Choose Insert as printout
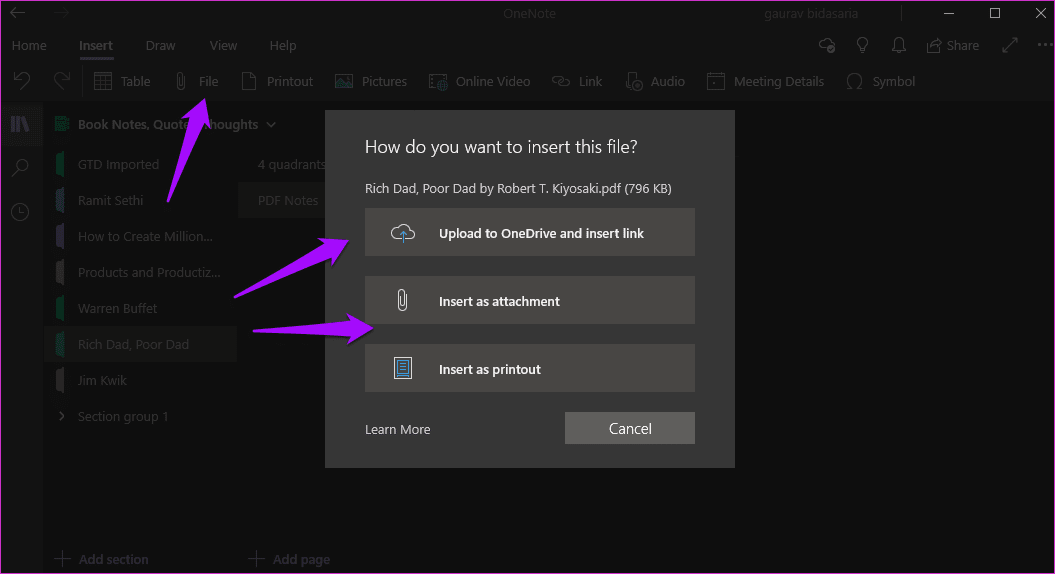 coord(530,368)
